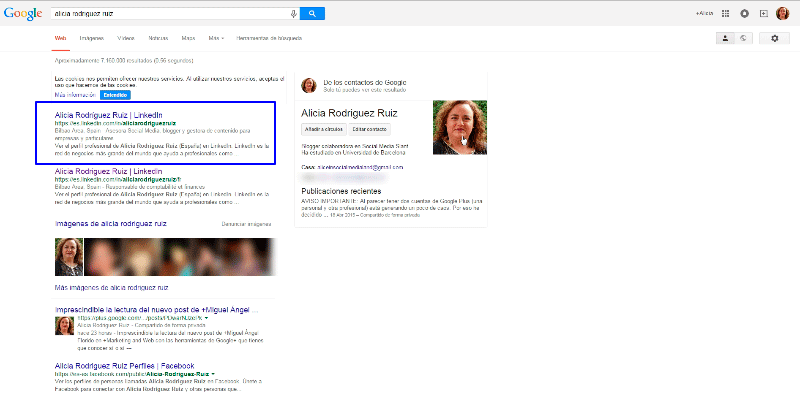This screenshot has width=800, height=404.
Task: Activate voice search microphone icon
Action: pos(293,13)
